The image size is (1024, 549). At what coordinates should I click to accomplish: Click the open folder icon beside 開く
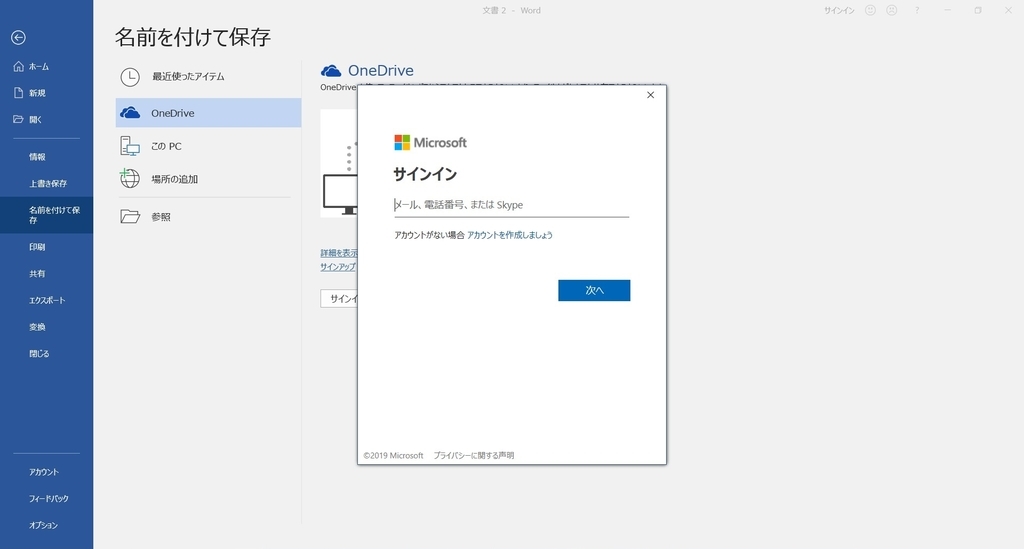tap(18, 119)
